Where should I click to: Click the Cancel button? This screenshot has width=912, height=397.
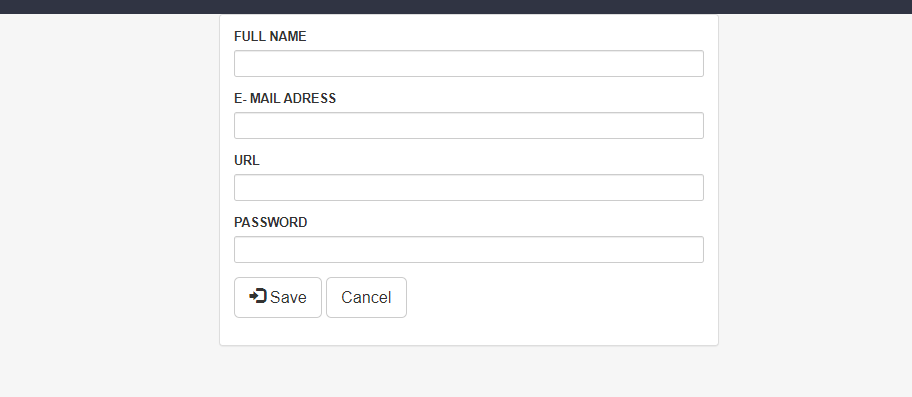(366, 298)
